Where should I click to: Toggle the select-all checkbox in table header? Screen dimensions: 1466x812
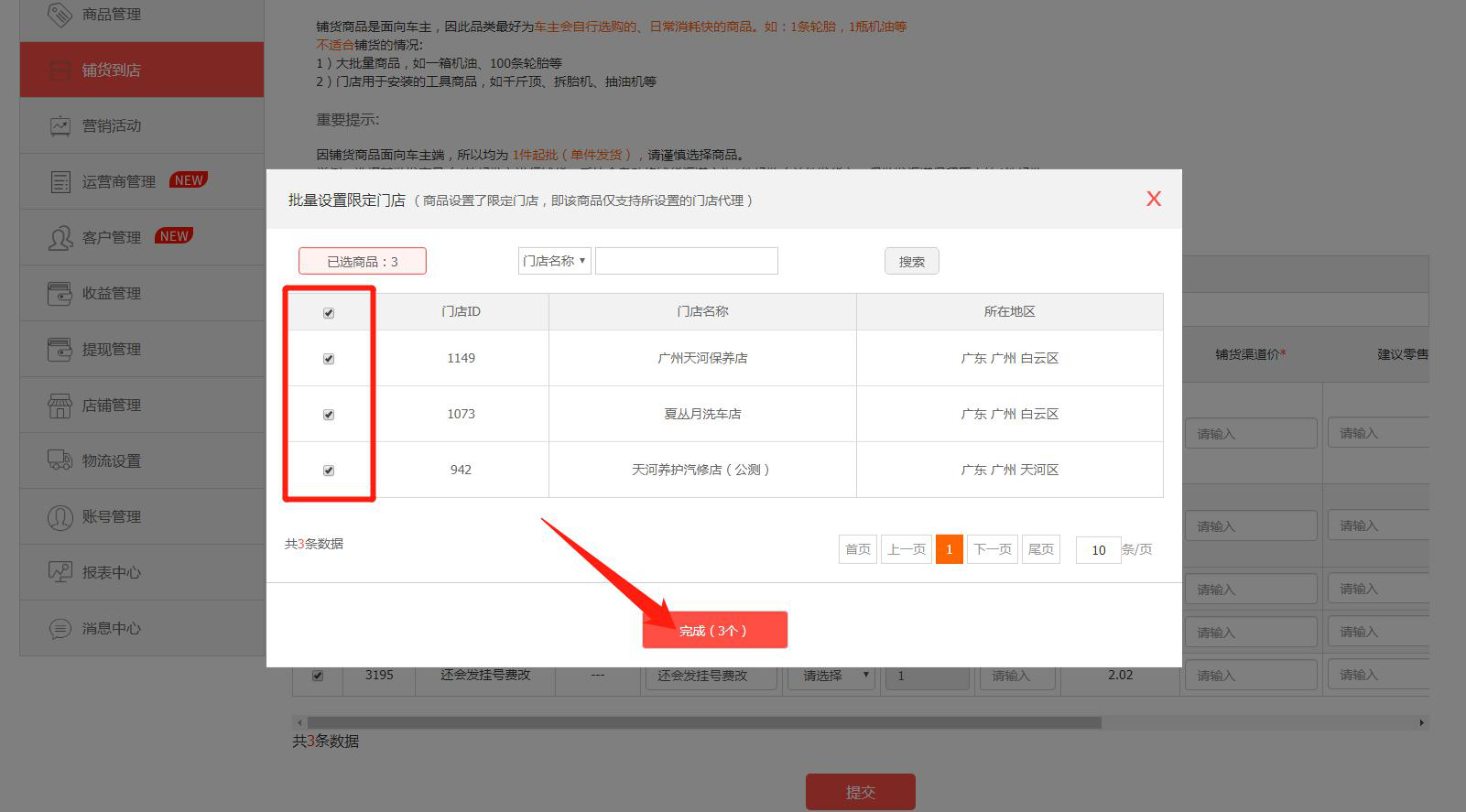(x=329, y=313)
